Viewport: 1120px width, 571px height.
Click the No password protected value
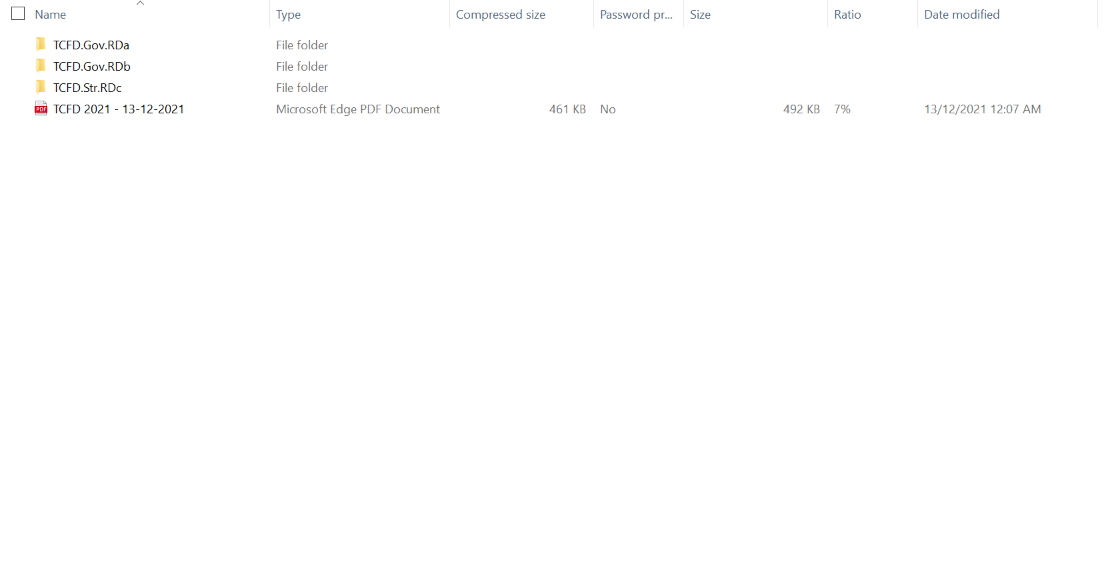coord(608,109)
